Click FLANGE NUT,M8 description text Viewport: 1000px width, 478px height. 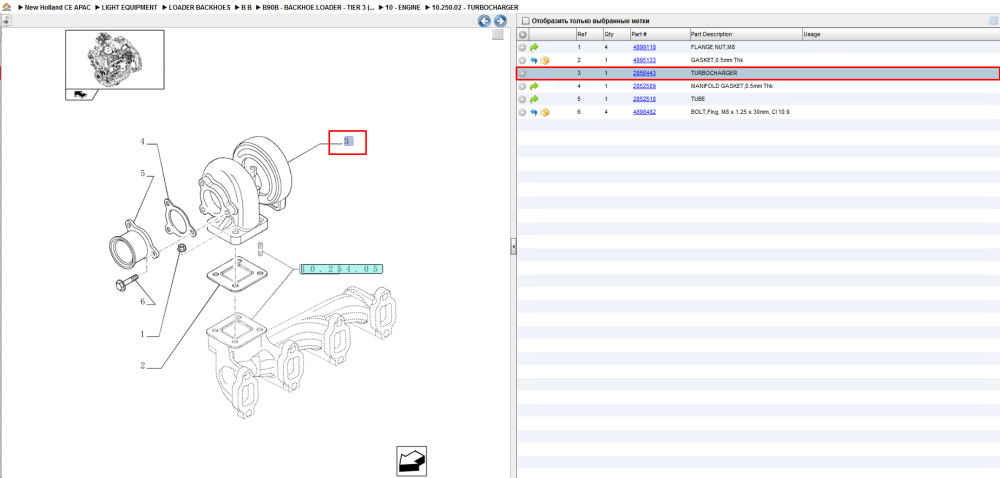pyautogui.click(x=713, y=47)
